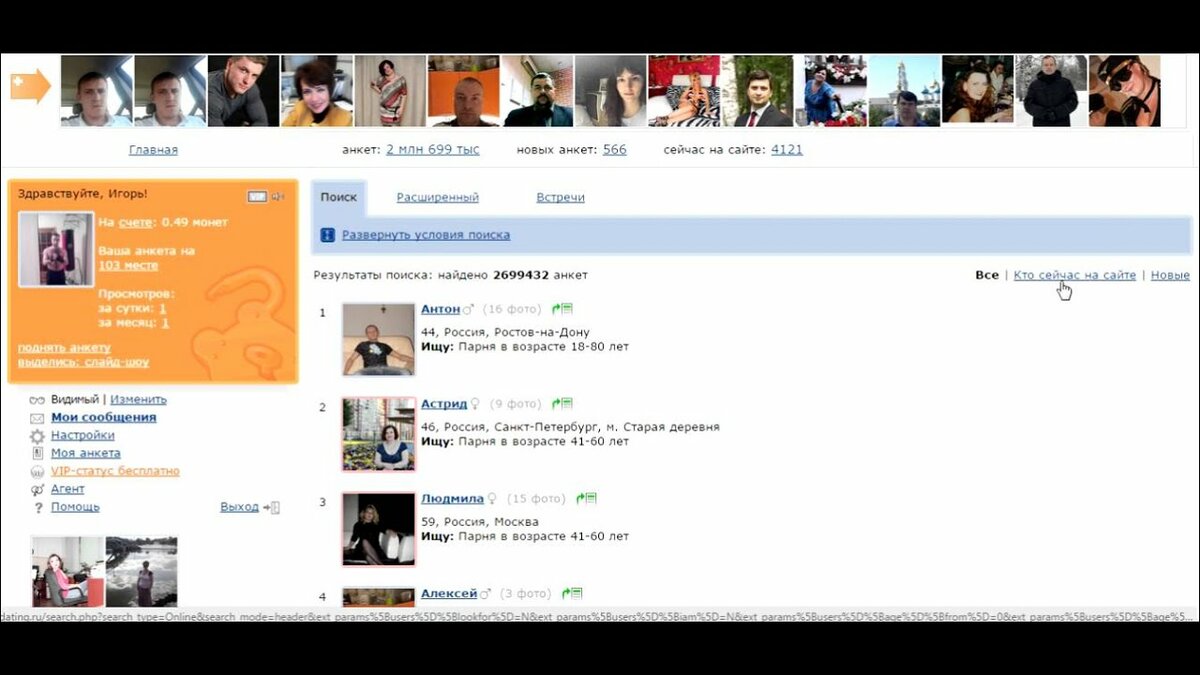Click the gear icon beside Настройки
1200x675 pixels.
pyautogui.click(x=37, y=436)
